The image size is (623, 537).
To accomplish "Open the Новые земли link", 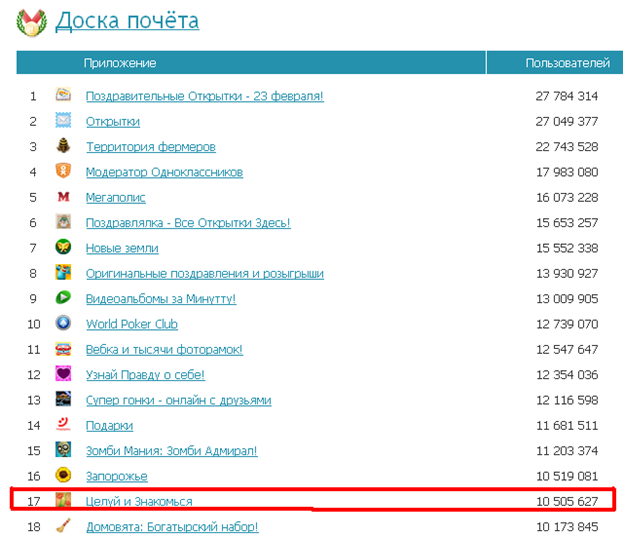I will (122, 249).
